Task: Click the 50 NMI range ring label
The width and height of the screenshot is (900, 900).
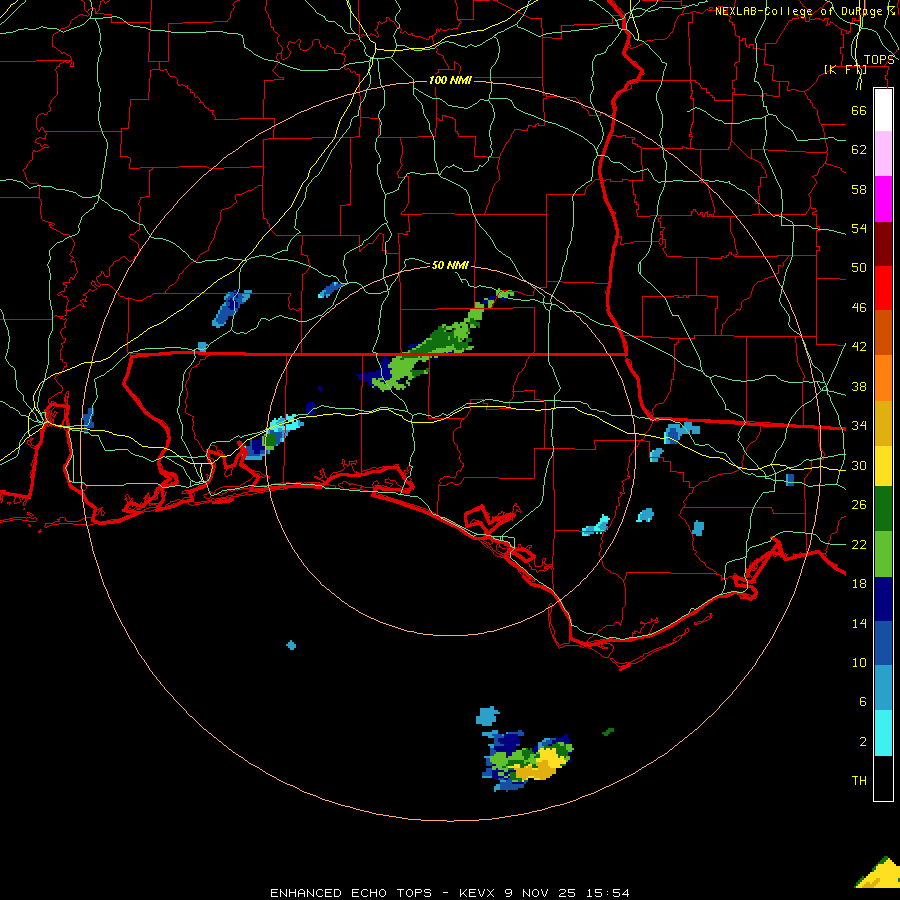Action: (x=450, y=265)
